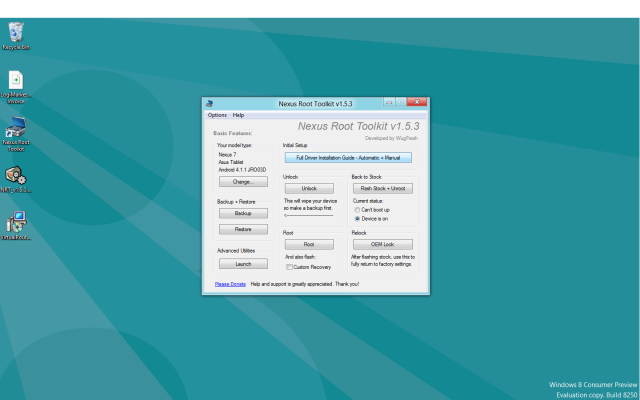Enable the Custom Recovery checkbox

[289, 267]
